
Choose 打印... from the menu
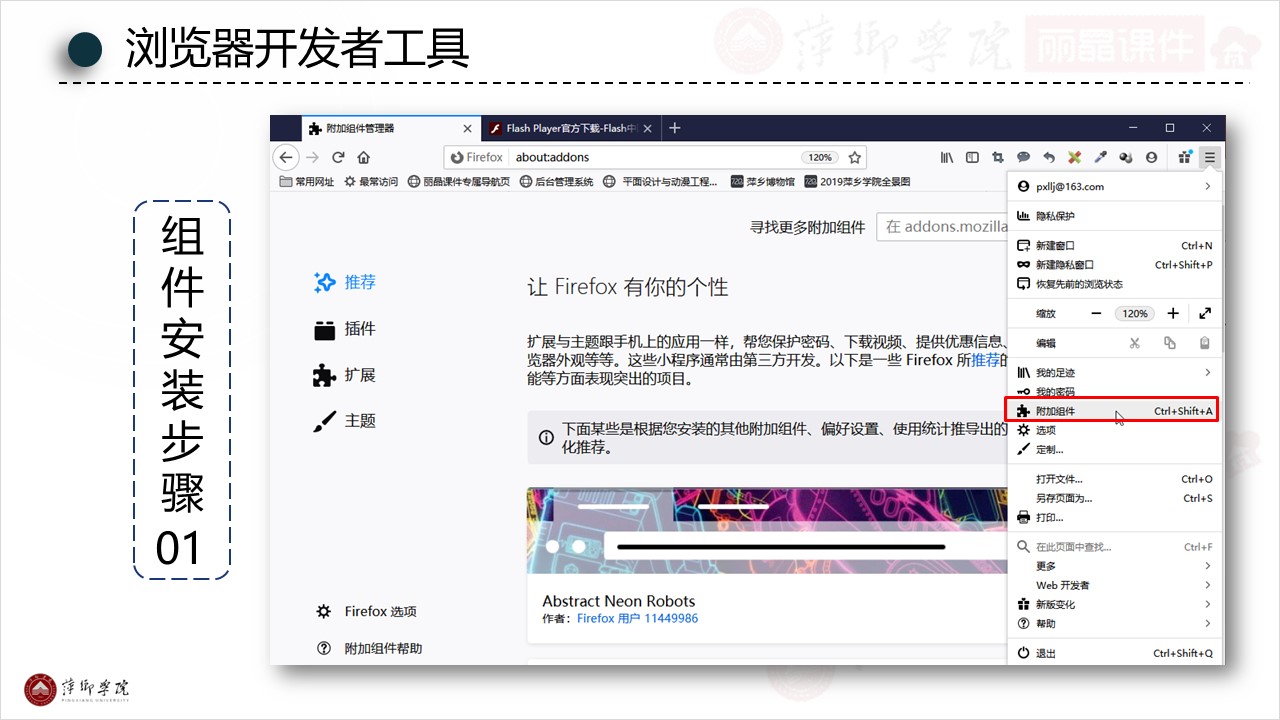coord(1114,518)
